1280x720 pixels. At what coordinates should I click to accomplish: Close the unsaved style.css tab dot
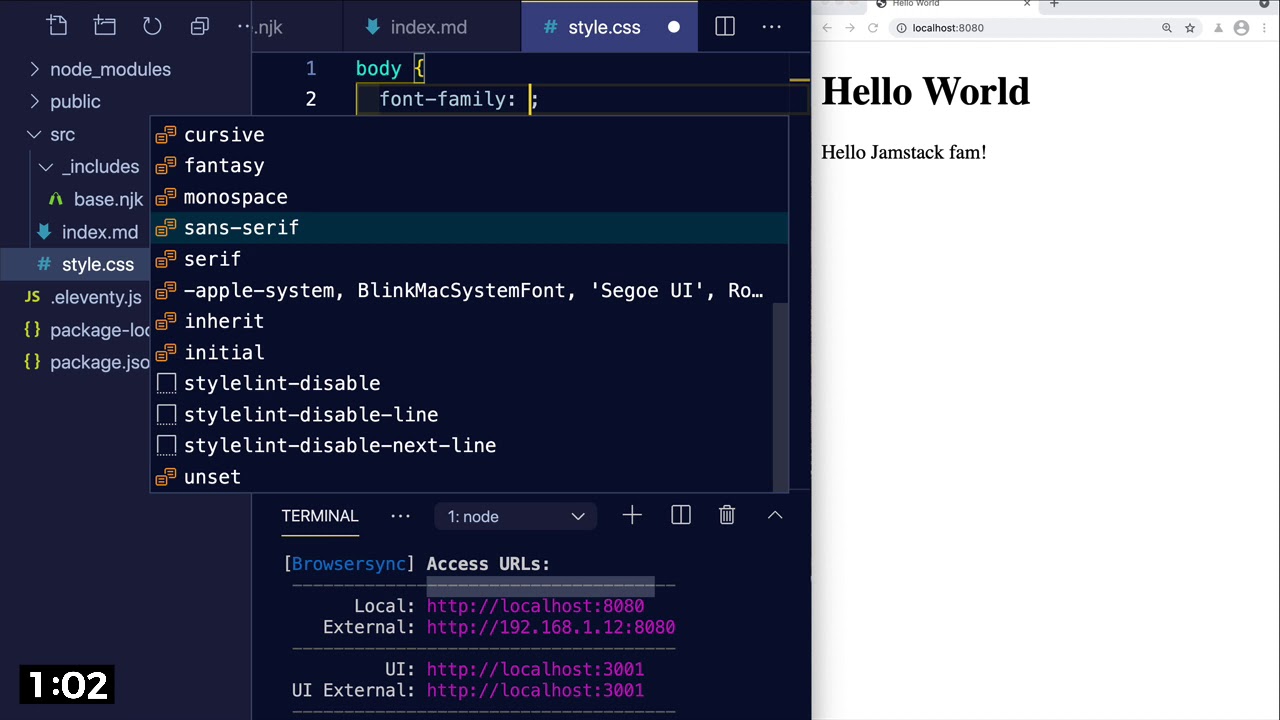(674, 27)
